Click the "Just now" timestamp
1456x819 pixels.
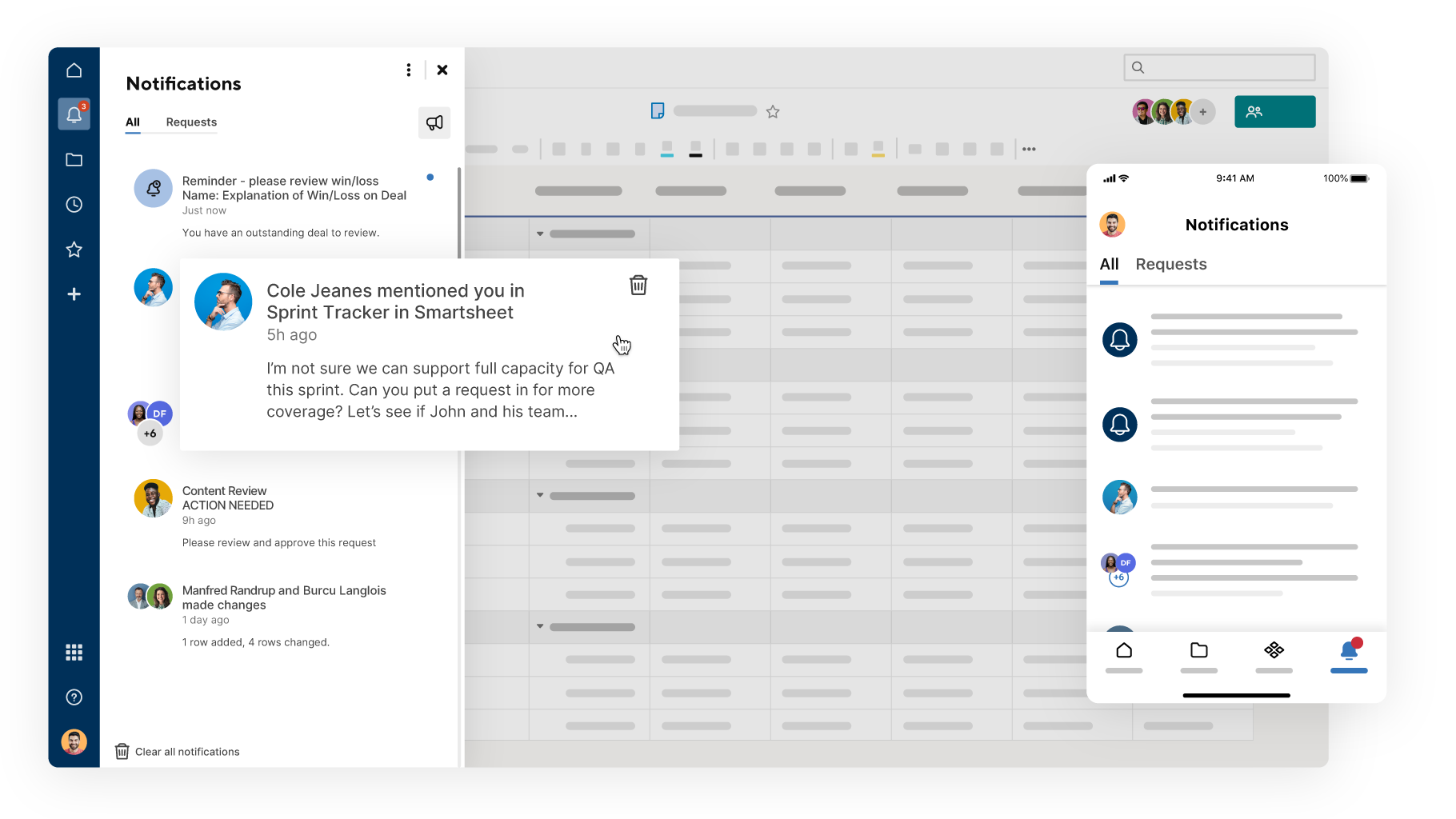[204, 210]
